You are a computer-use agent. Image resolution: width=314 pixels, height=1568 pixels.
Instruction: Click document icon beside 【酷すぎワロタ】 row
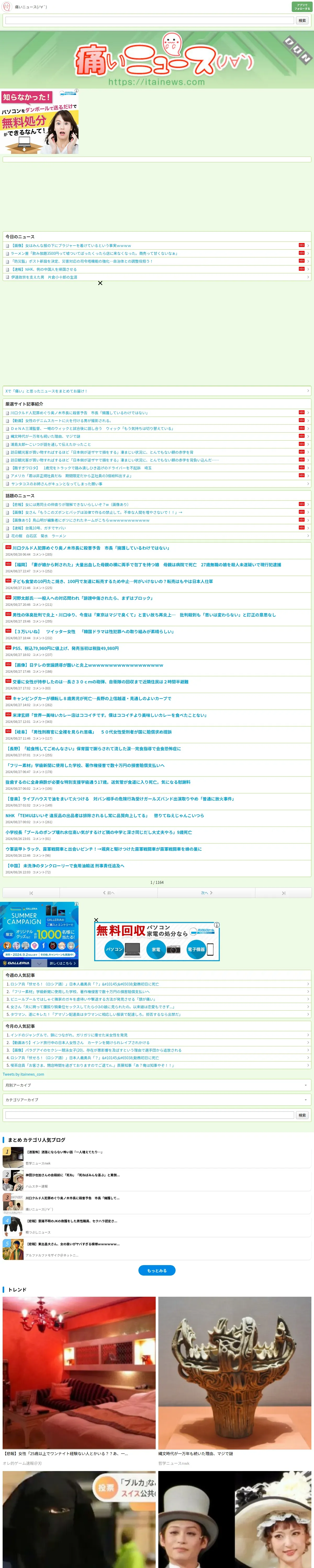tap(7, 468)
